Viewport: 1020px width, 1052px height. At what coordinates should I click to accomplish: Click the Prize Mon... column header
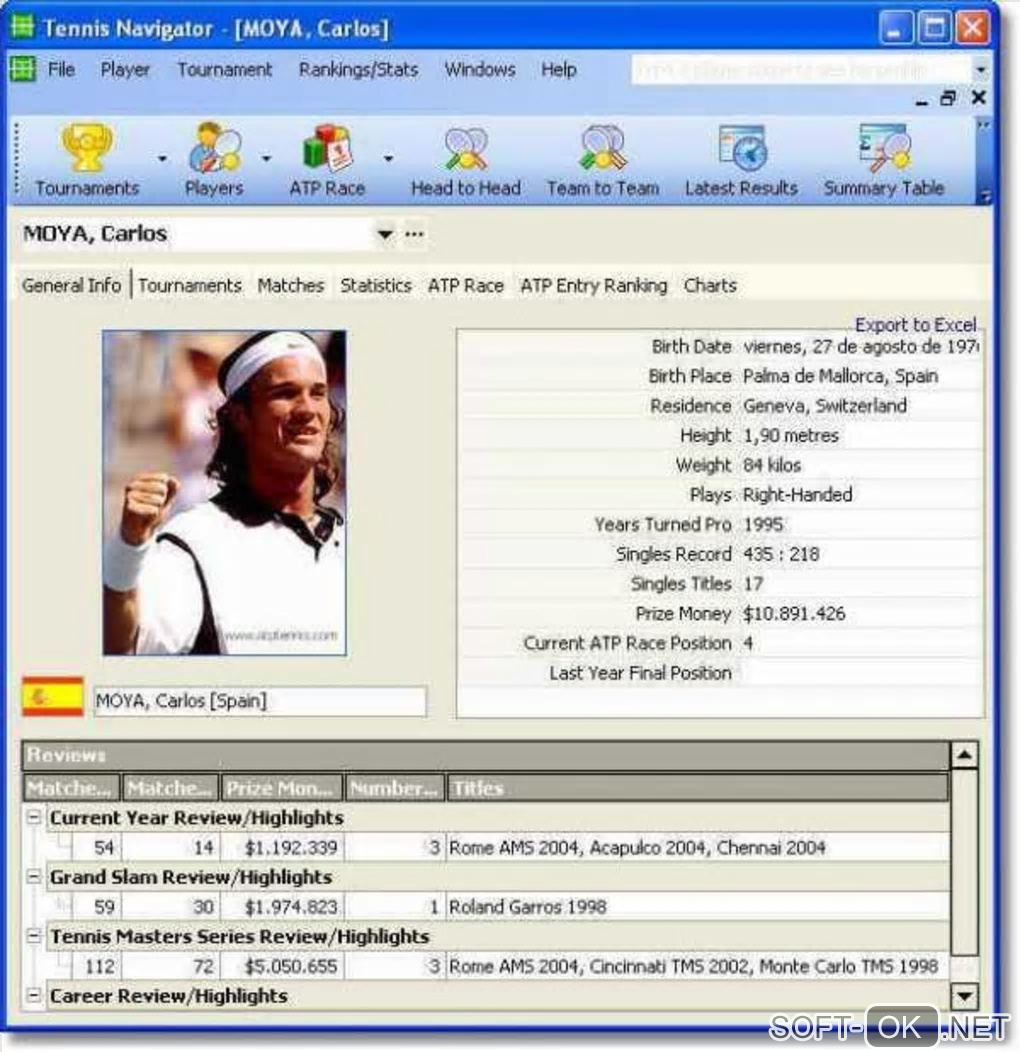pyautogui.click(x=282, y=788)
